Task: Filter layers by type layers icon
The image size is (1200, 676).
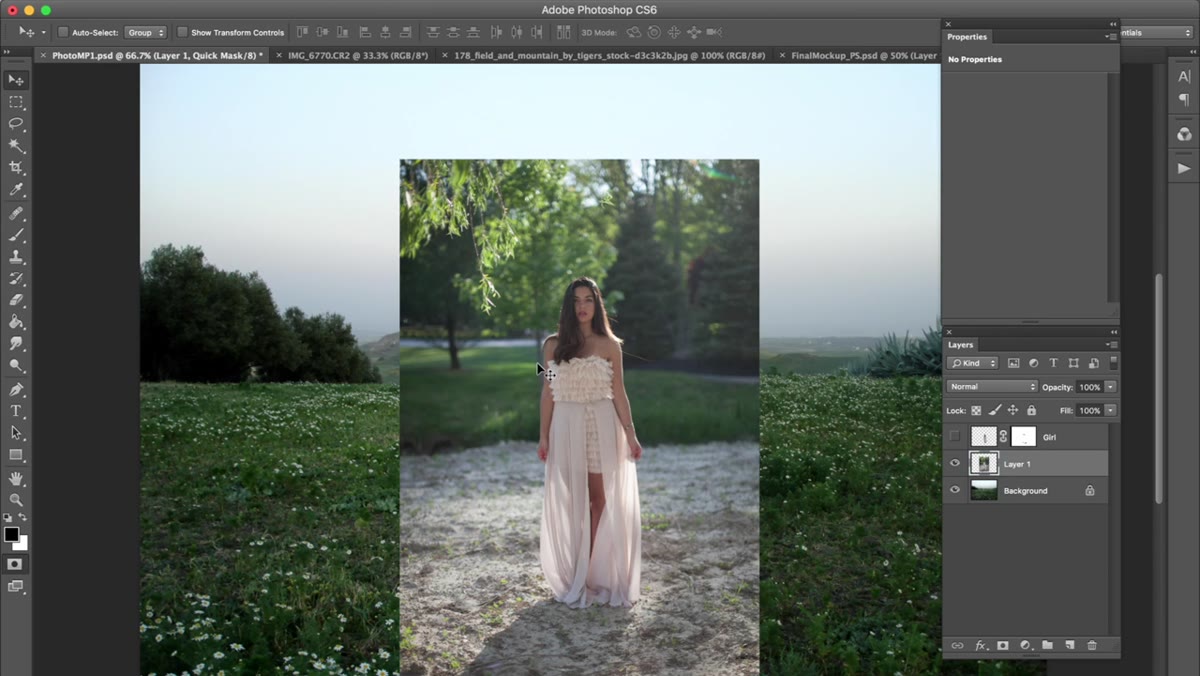Action: point(1053,363)
